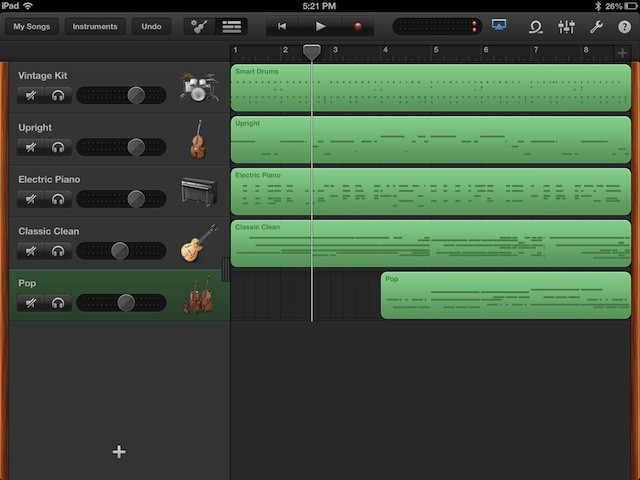Adjust Vintage Kit track volume slider

pos(121,95)
